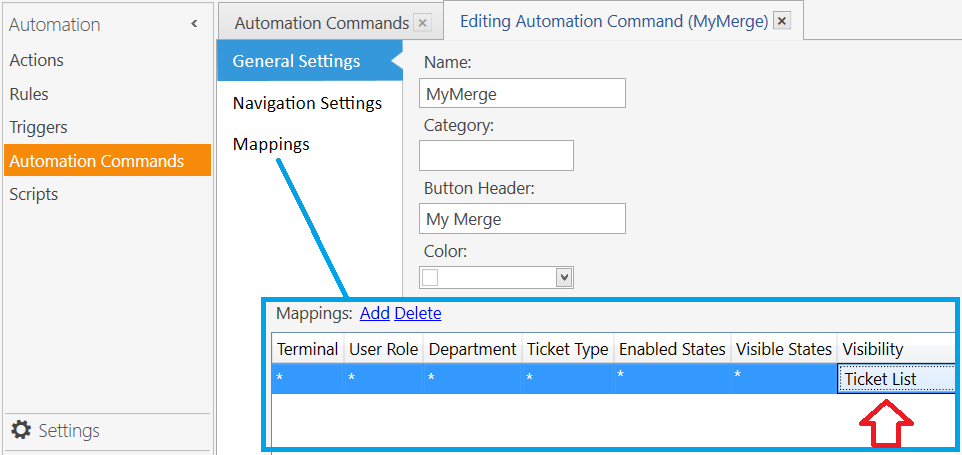The height and width of the screenshot is (455, 962).
Task: Switch to the Automation Commands tab
Action: pos(321,23)
